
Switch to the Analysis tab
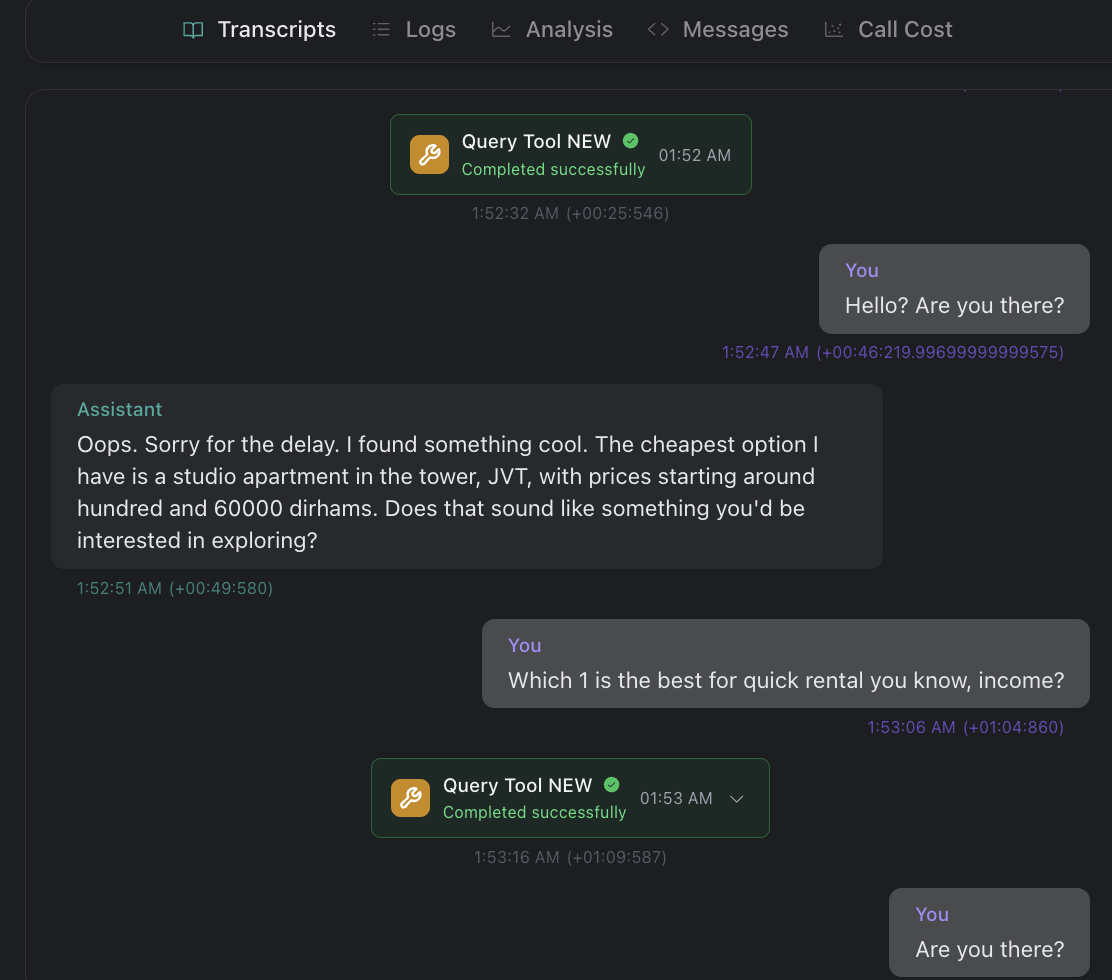(569, 30)
